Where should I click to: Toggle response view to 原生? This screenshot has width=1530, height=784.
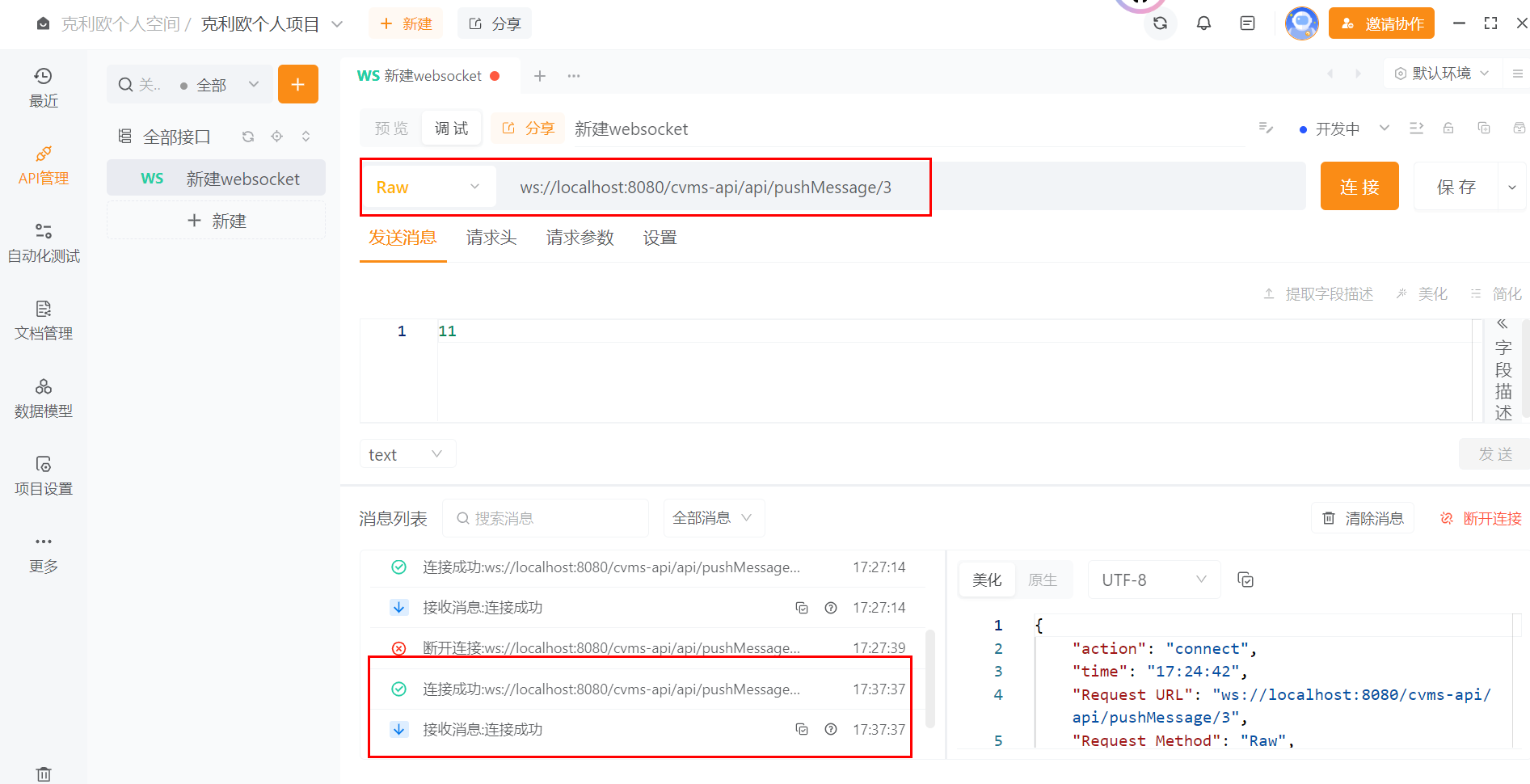click(x=1043, y=580)
